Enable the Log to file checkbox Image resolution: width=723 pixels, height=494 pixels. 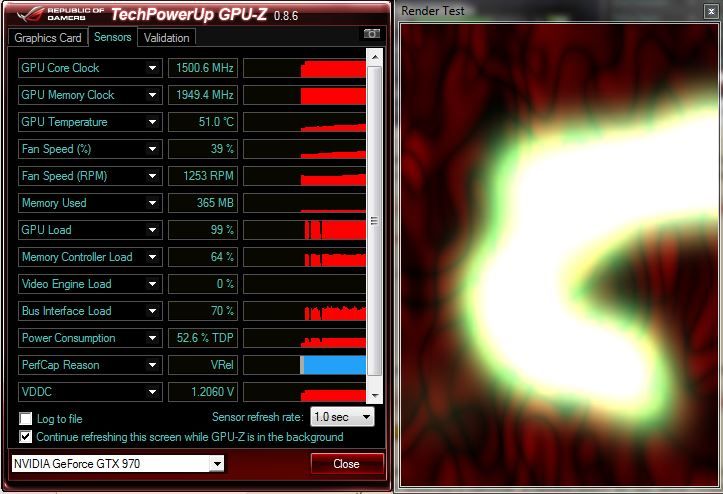coord(25,419)
